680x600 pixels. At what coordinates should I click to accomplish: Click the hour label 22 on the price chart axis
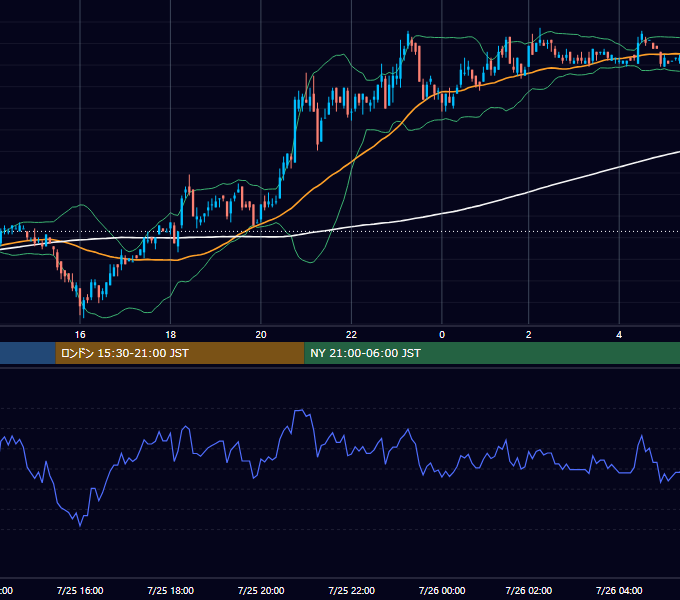[351, 335]
